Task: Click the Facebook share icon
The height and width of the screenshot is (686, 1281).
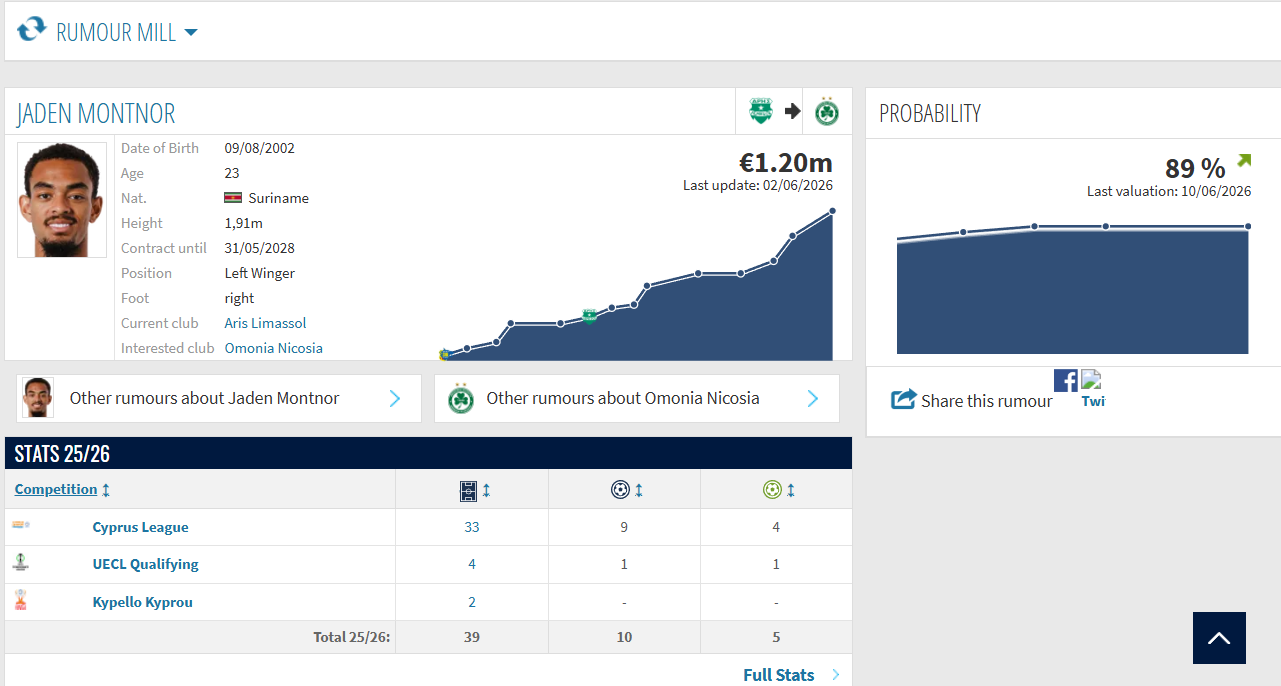Action: click(x=1066, y=380)
